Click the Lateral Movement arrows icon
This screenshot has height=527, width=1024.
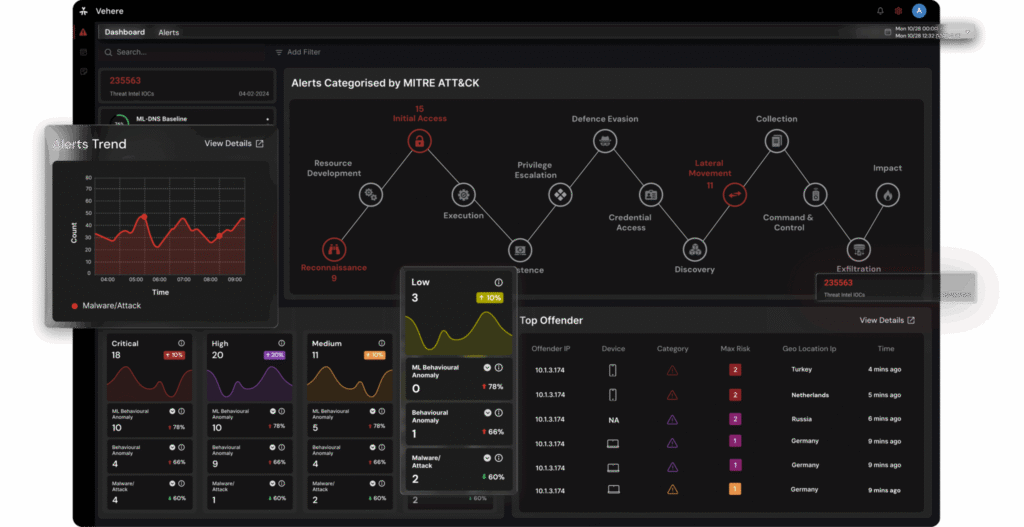[736, 194]
